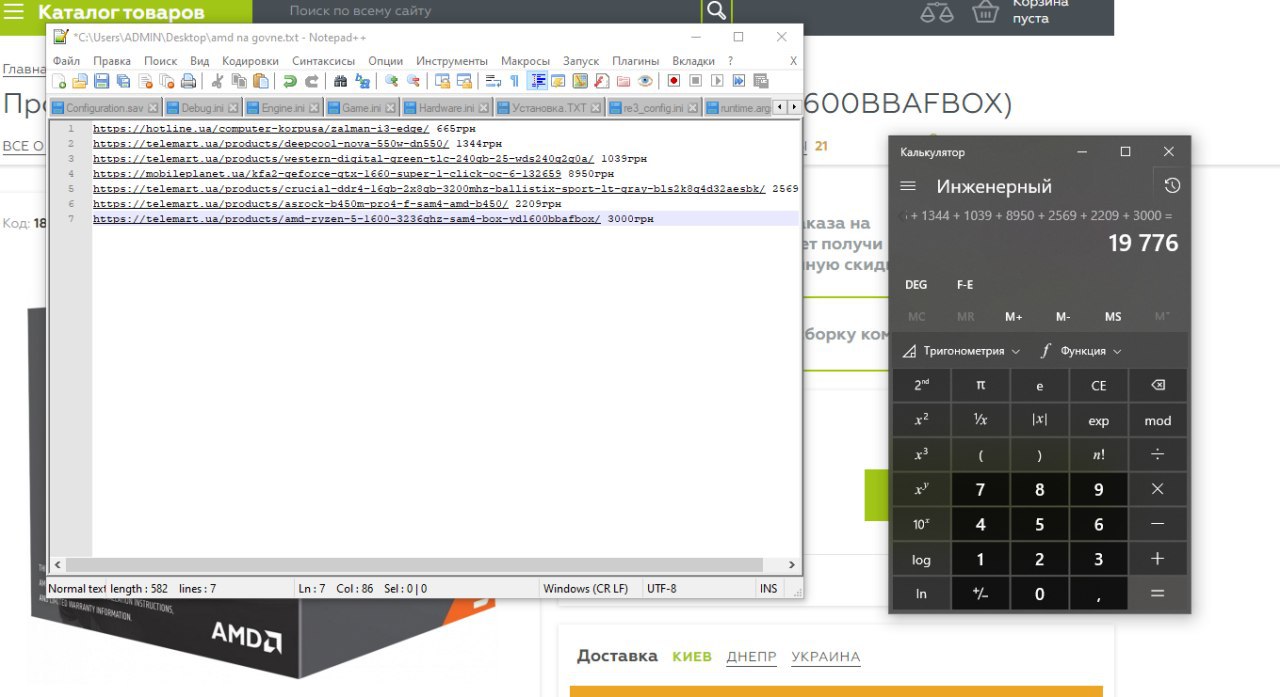Expand the Функция dropdown in Calculator
The height and width of the screenshot is (697, 1280).
click(1080, 351)
